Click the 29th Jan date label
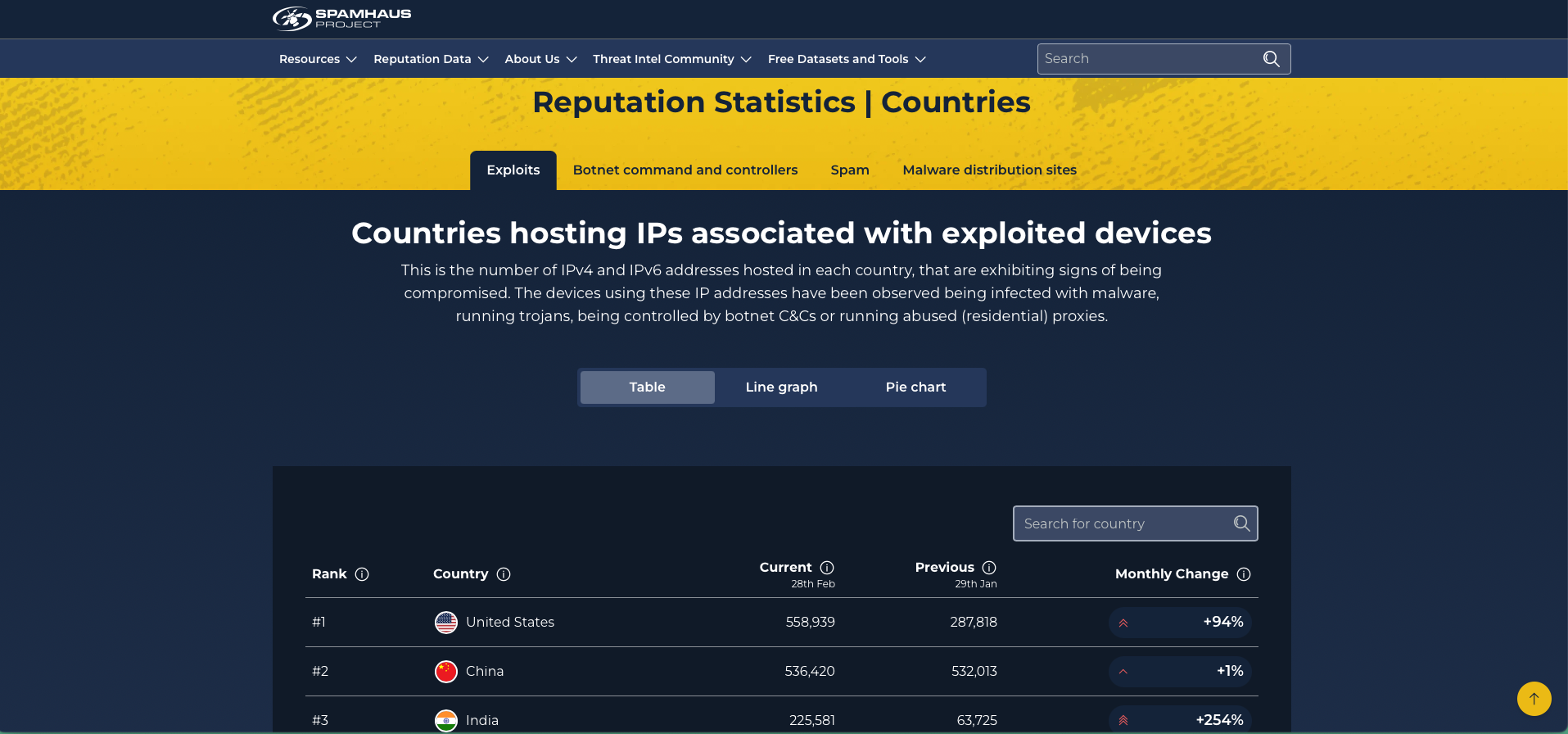Viewport: 1568px width, 734px height. pyautogui.click(x=976, y=584)
